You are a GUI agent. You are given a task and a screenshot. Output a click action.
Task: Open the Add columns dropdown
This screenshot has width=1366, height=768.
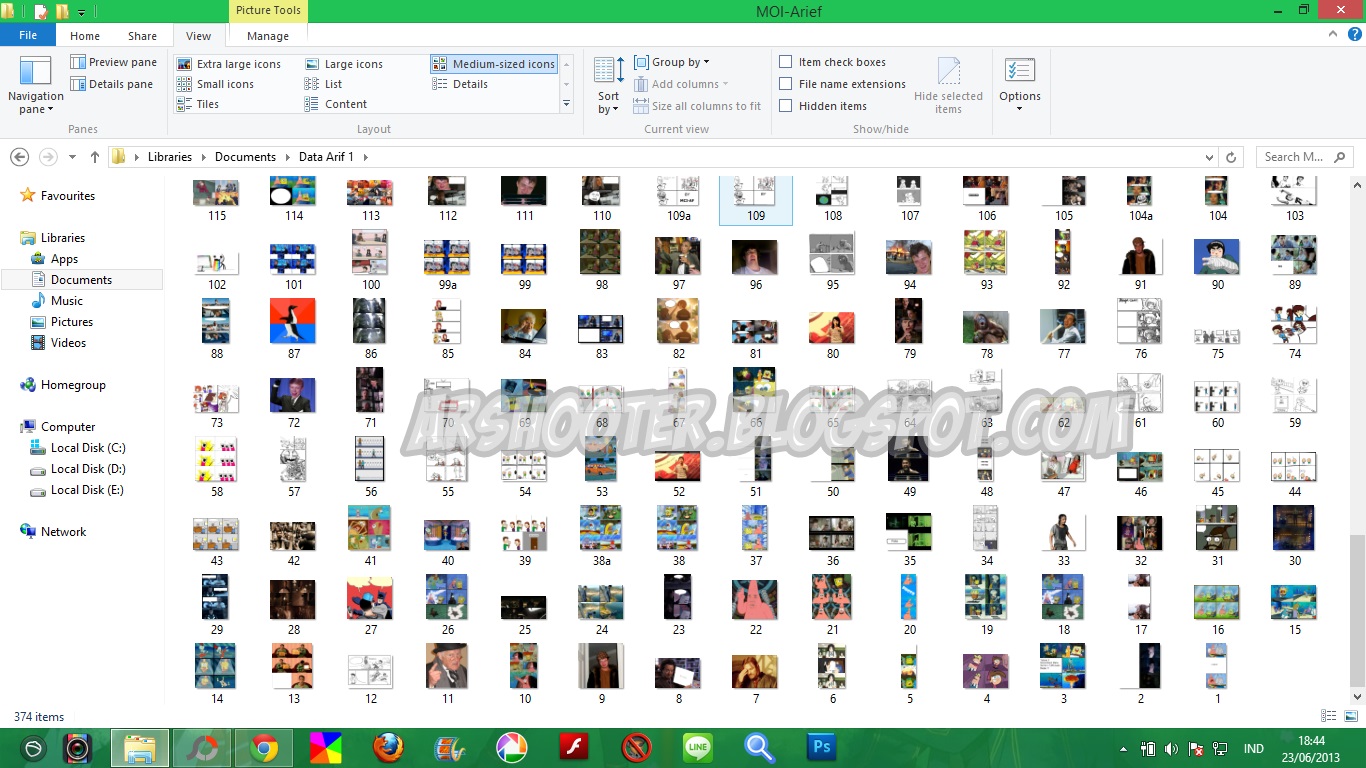(681, 84)
